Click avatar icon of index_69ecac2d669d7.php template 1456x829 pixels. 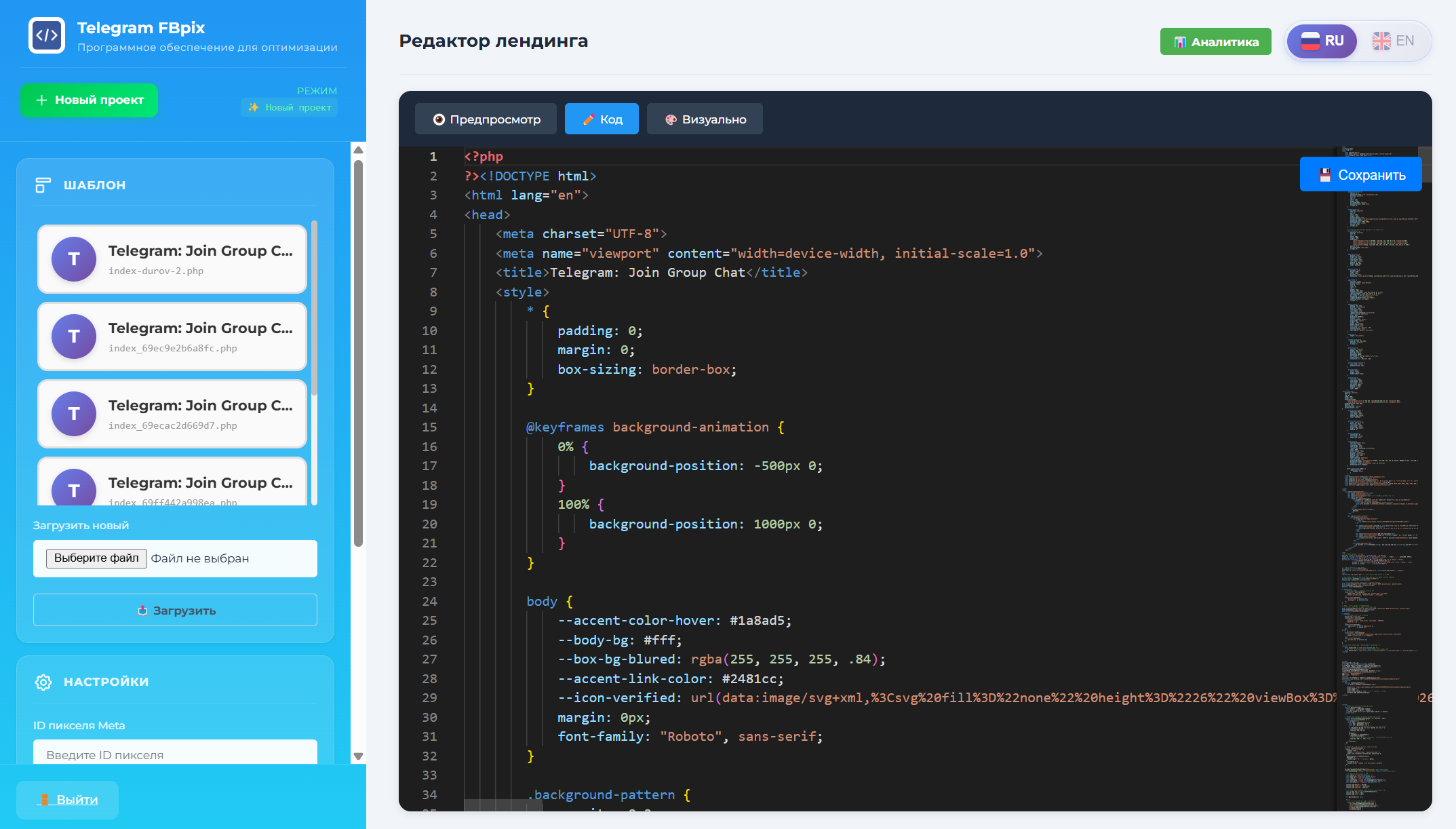[74, 414]
